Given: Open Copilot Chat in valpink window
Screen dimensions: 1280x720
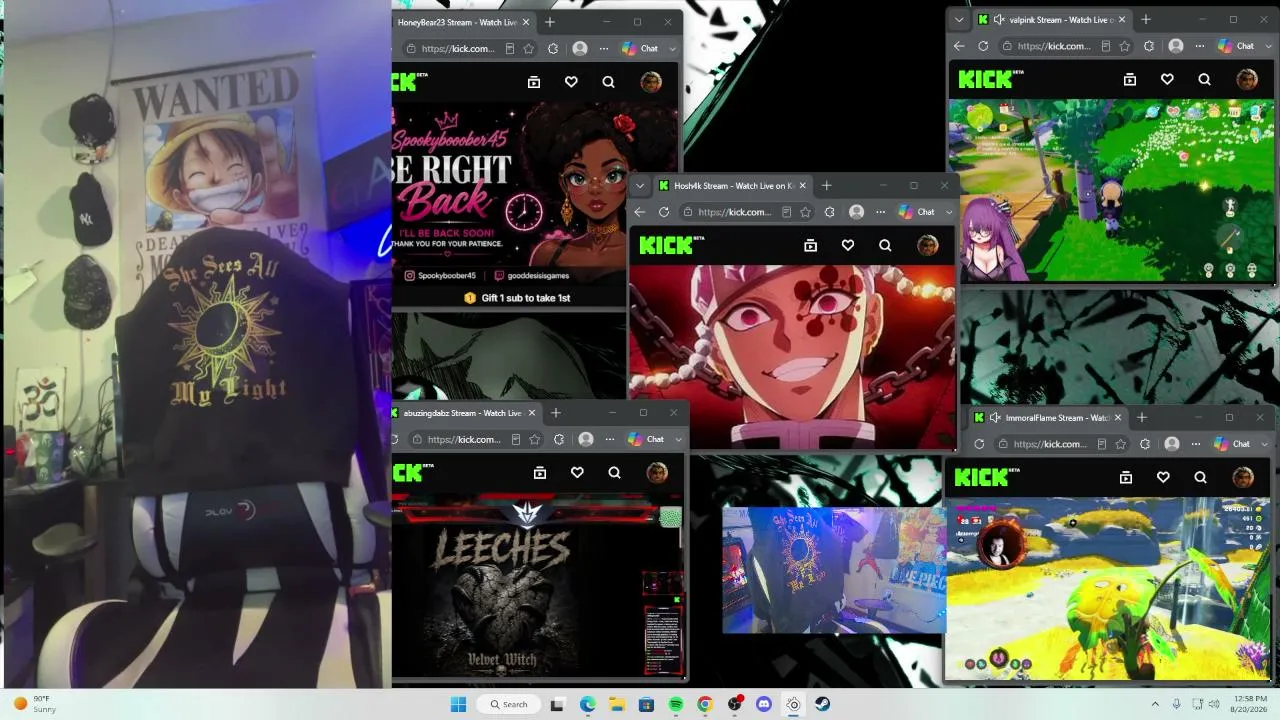Looking at the screenshot, I should click(x=1236, y=46).
